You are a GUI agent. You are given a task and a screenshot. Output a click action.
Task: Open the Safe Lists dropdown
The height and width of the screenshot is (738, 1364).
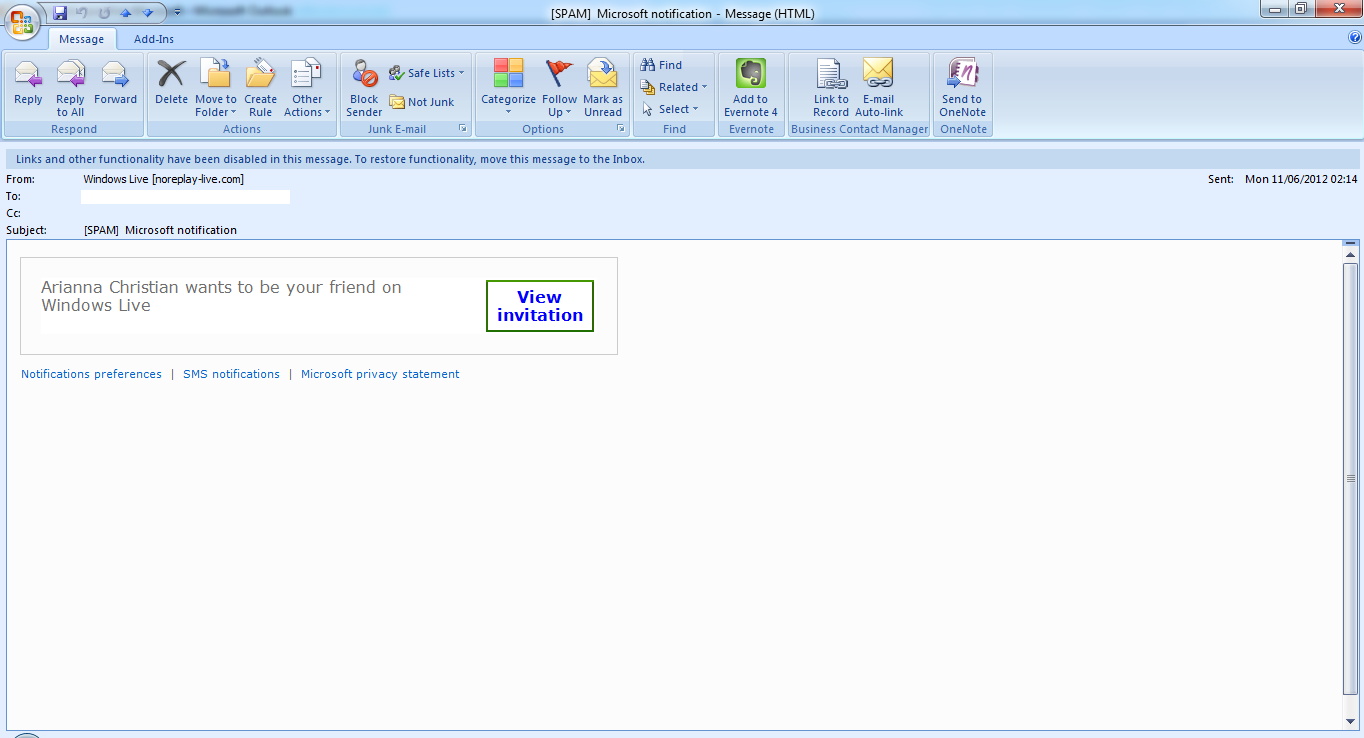[427, 73]
